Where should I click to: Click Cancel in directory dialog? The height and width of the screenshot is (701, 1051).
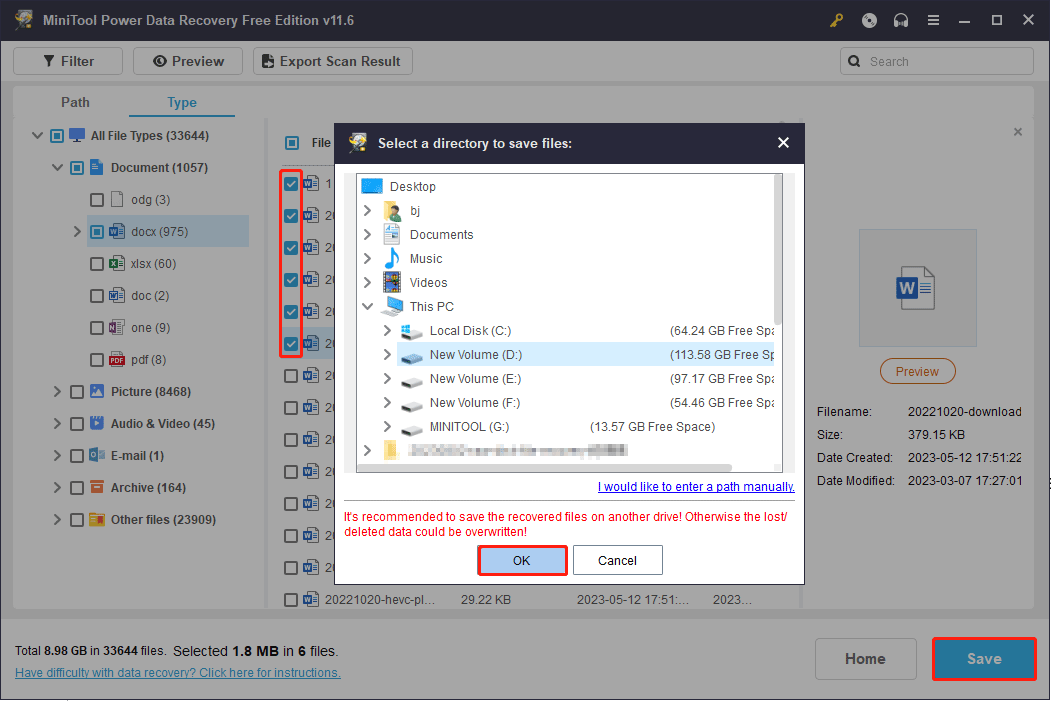(x=617, y=560)
